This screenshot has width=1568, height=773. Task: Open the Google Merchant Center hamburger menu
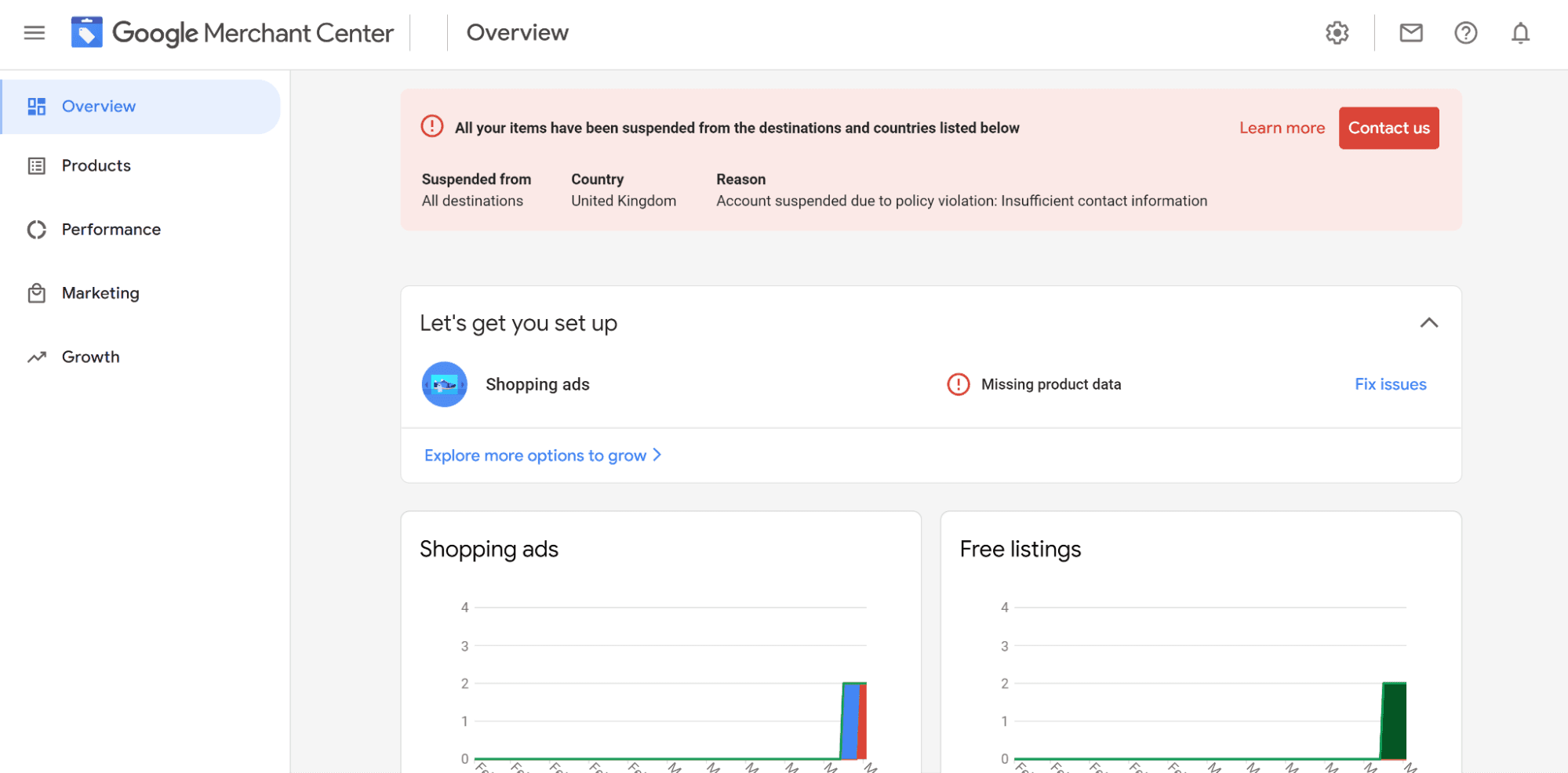(x=33, y=32)
